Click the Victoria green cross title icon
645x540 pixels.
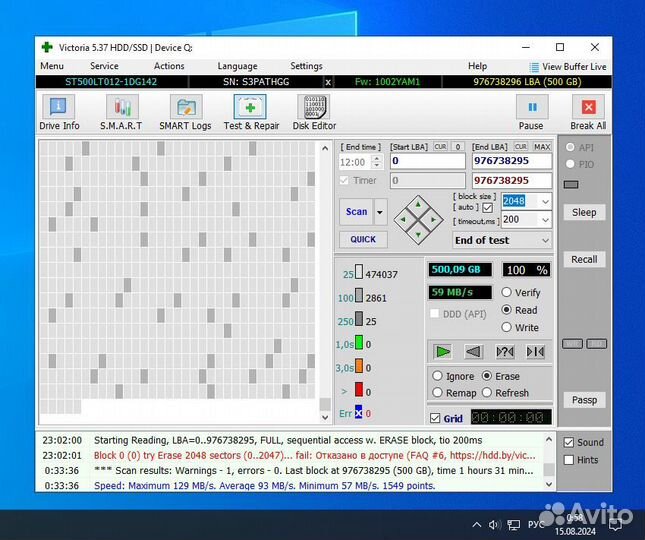pos(47,47)
